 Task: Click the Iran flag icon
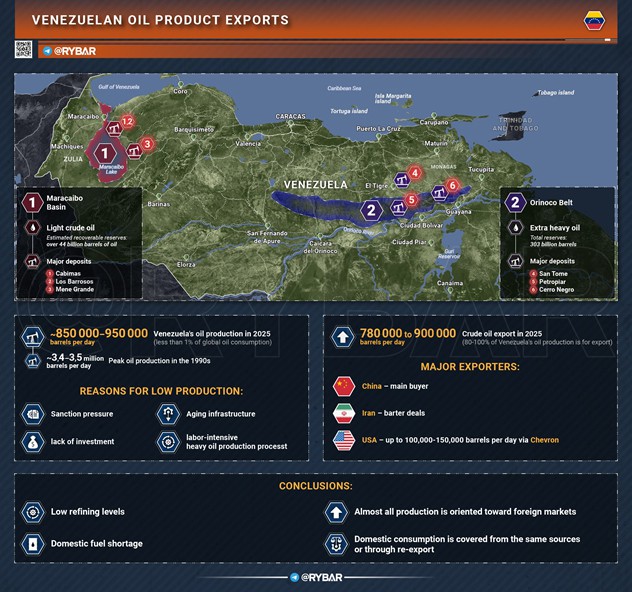344,413
